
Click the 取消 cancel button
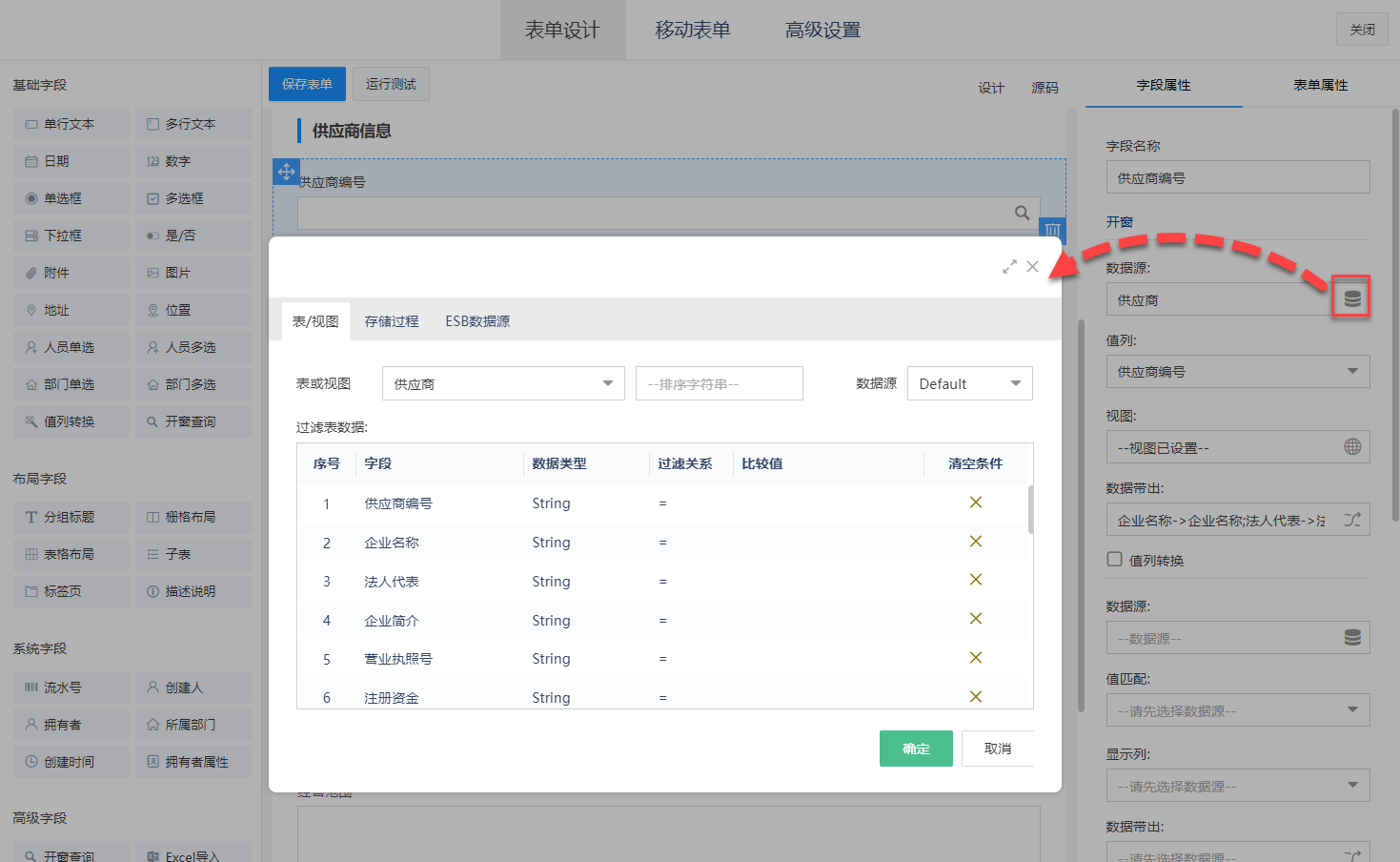point(998,749)
